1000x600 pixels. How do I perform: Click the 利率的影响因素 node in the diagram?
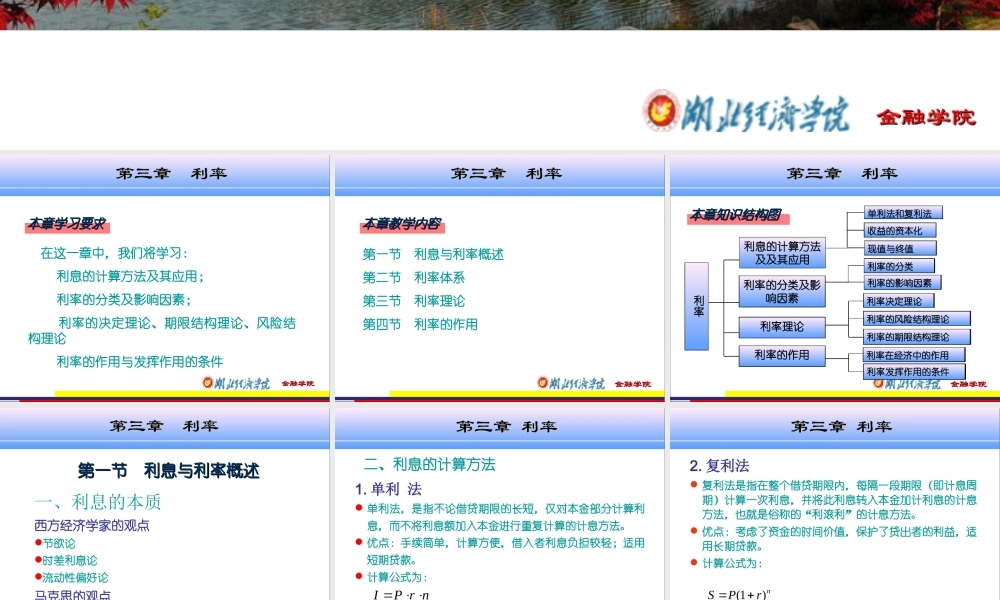click(901, 281)
